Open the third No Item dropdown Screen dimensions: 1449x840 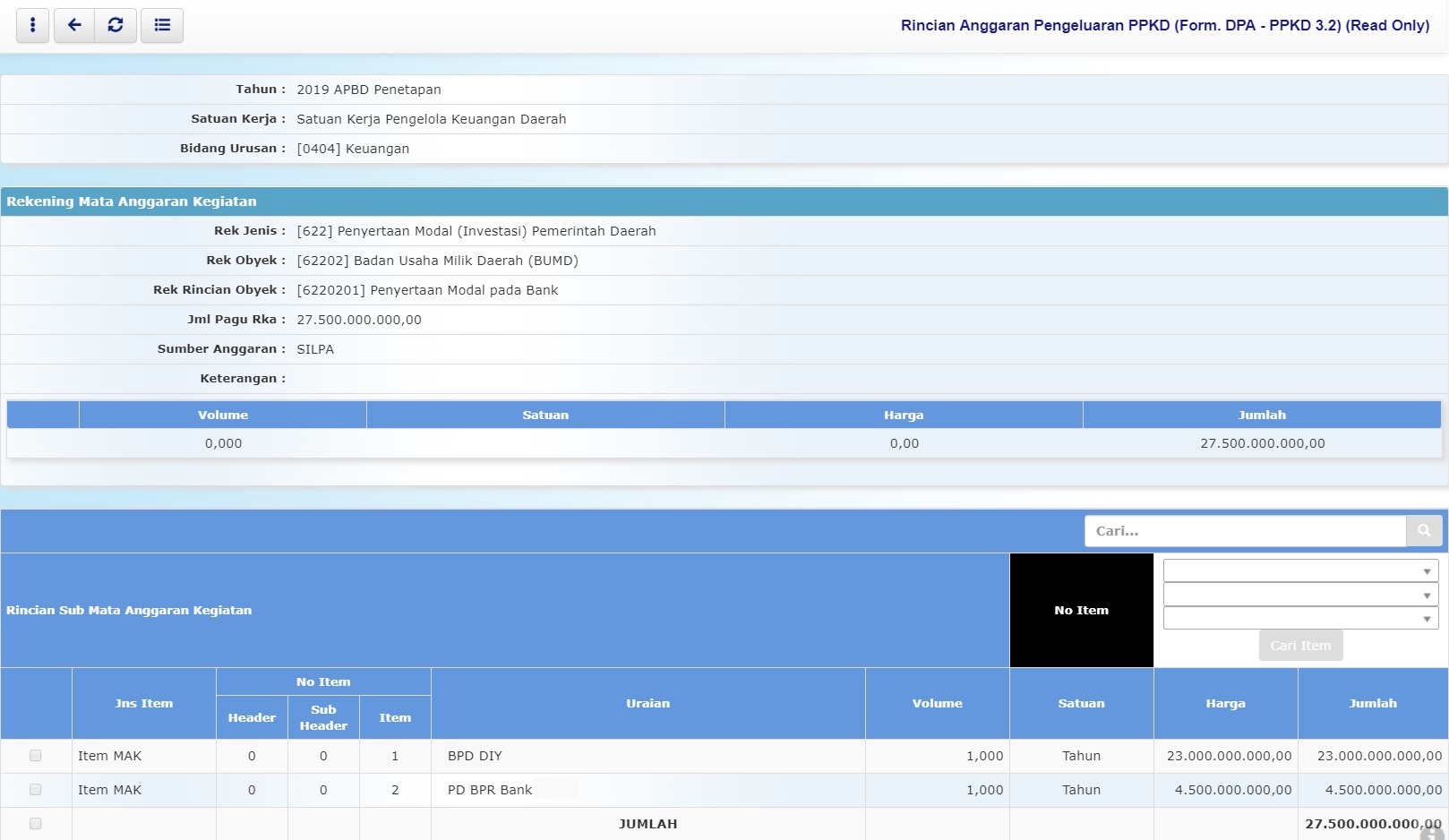coord(1300,619)
